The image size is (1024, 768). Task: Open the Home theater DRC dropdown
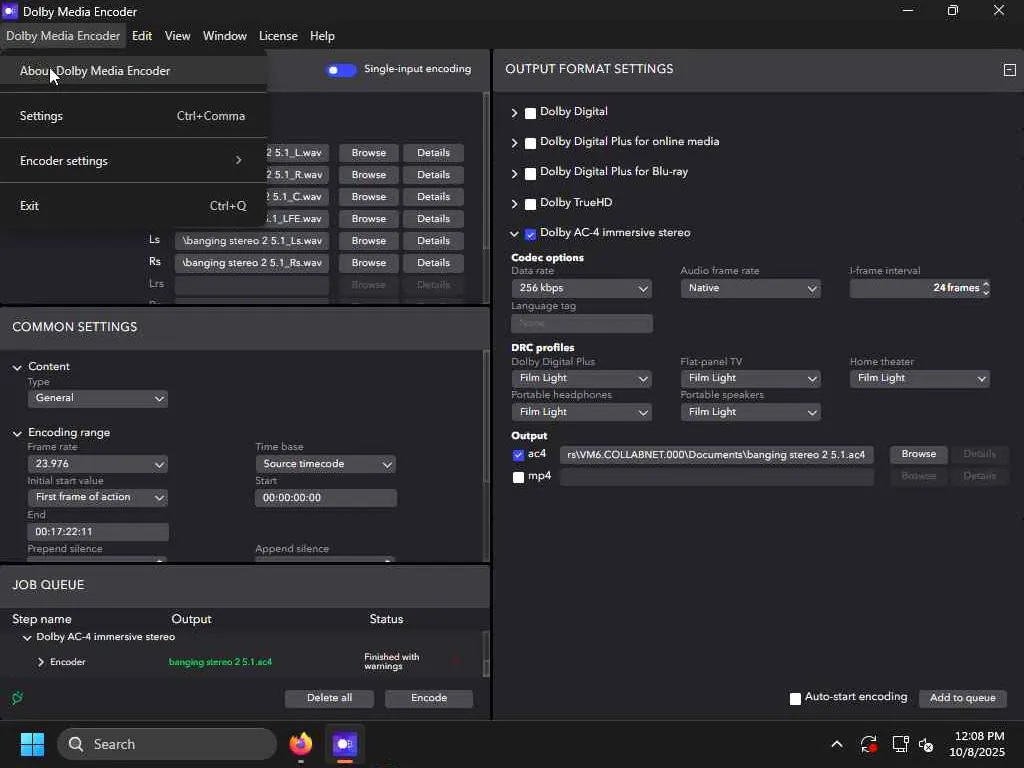(x=920, y=378)
